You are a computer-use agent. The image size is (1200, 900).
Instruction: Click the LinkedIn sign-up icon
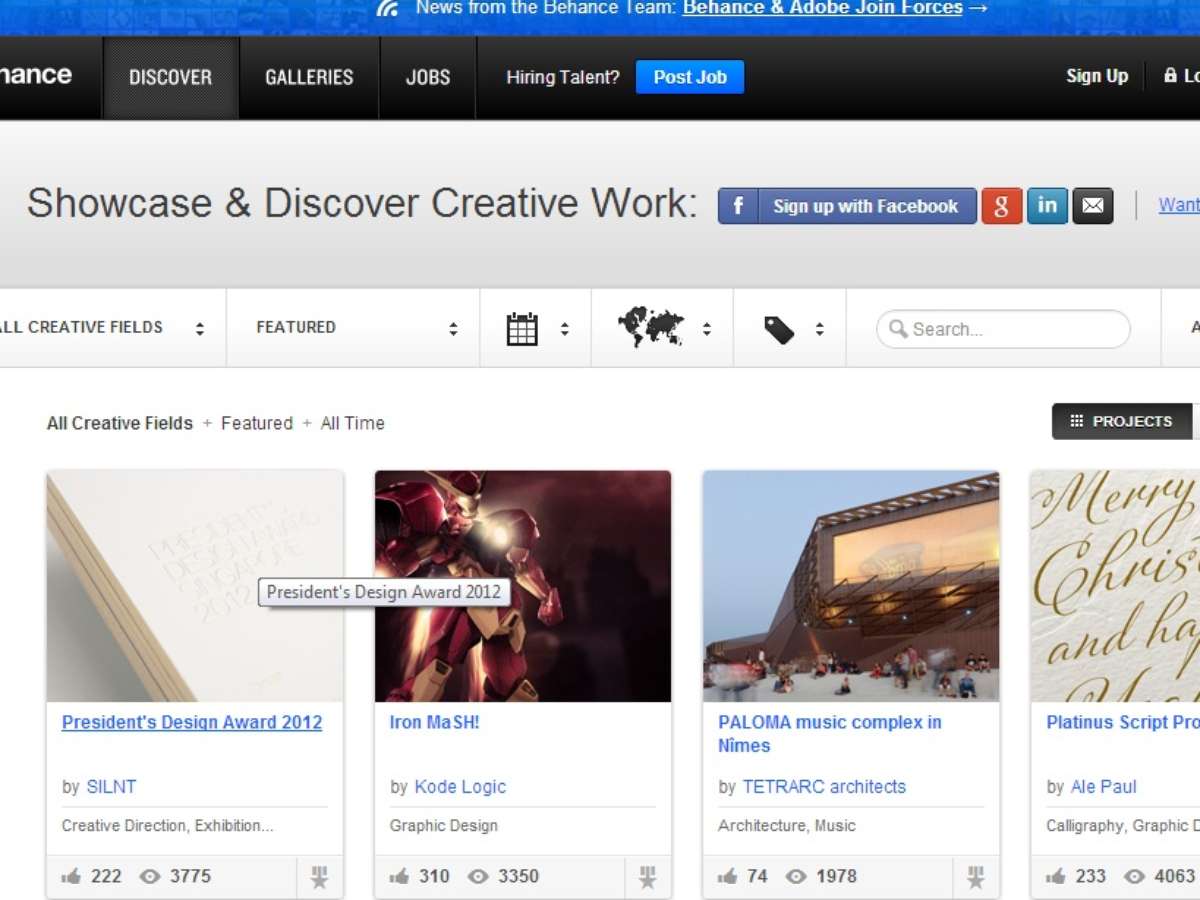(x=1047, y=206)
